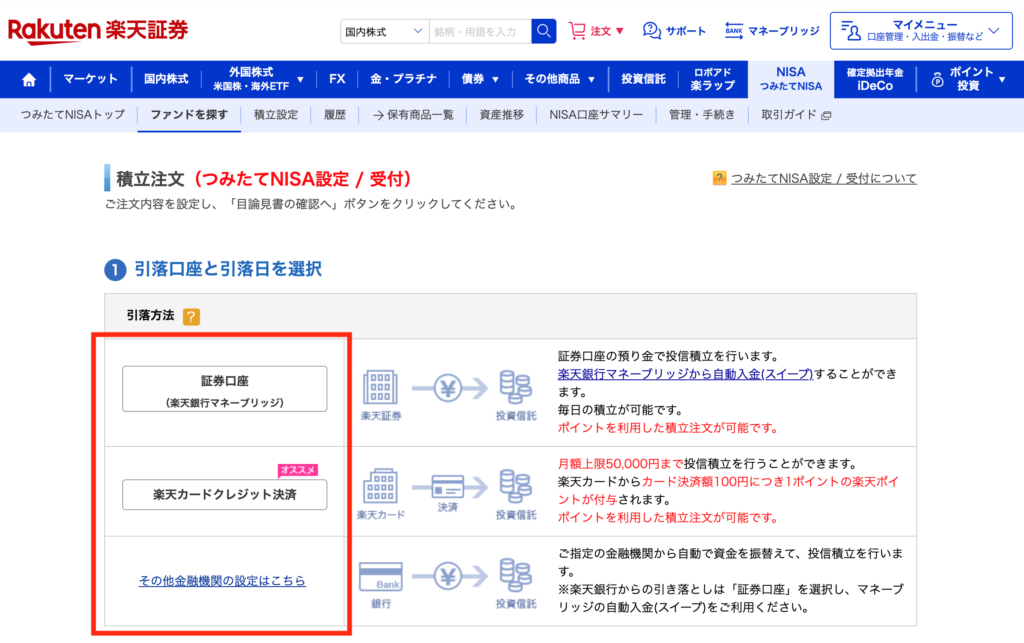Switch to つみたてNISAトップ sub-tab

point(72,115)
